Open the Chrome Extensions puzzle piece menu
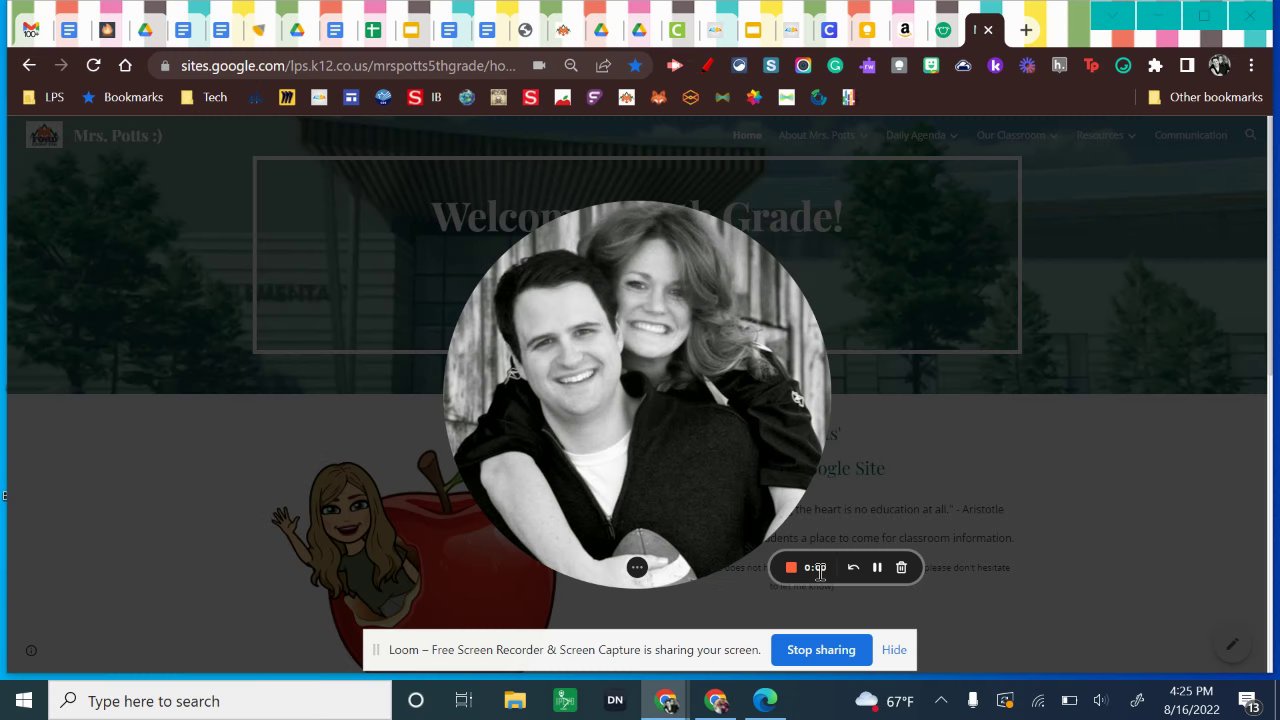 1155,66
